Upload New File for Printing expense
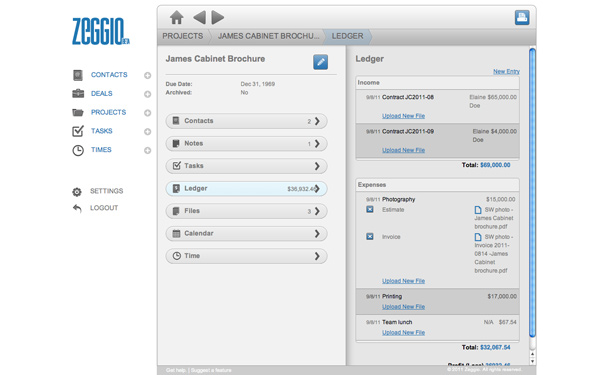The width and height of the screenshot is (600, 375). (403, 307)
